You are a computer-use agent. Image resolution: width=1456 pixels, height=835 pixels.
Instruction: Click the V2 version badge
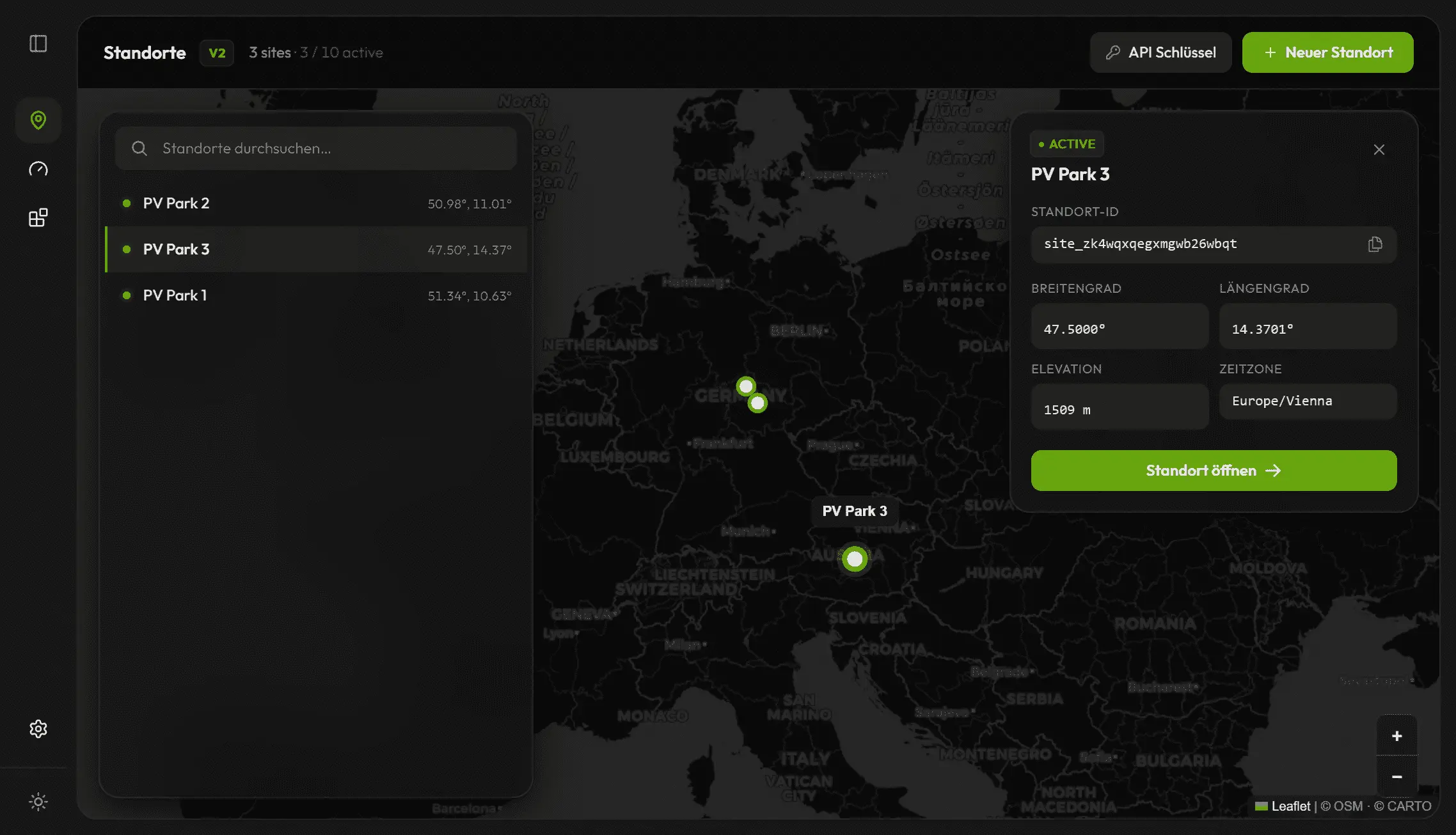[x=217, y=53]
